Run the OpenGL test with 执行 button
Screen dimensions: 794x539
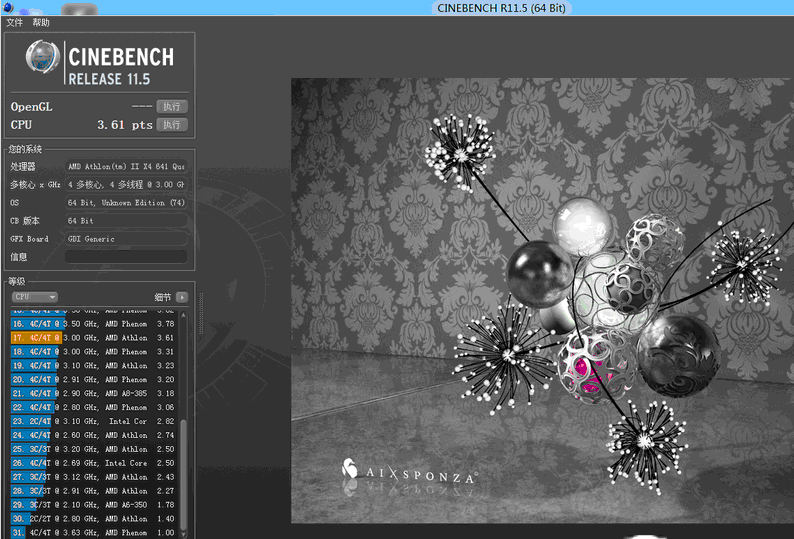pos(172,106)
